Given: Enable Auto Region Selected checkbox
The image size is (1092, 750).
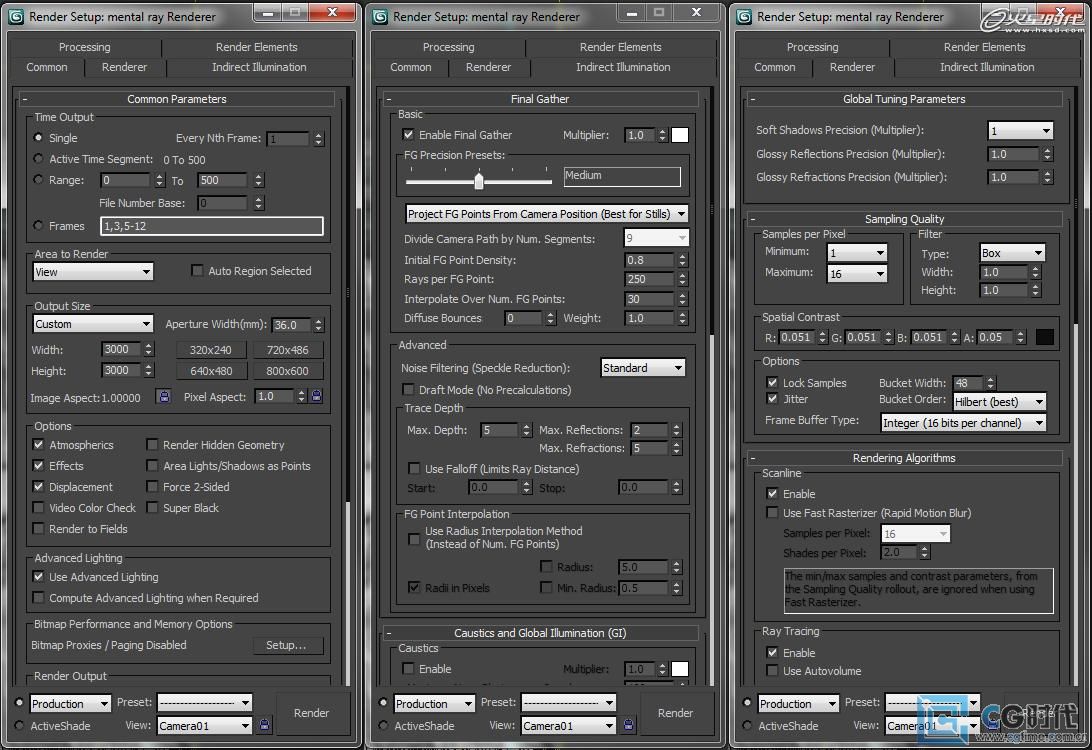Looking at the screenshot, I should (197, 270).
